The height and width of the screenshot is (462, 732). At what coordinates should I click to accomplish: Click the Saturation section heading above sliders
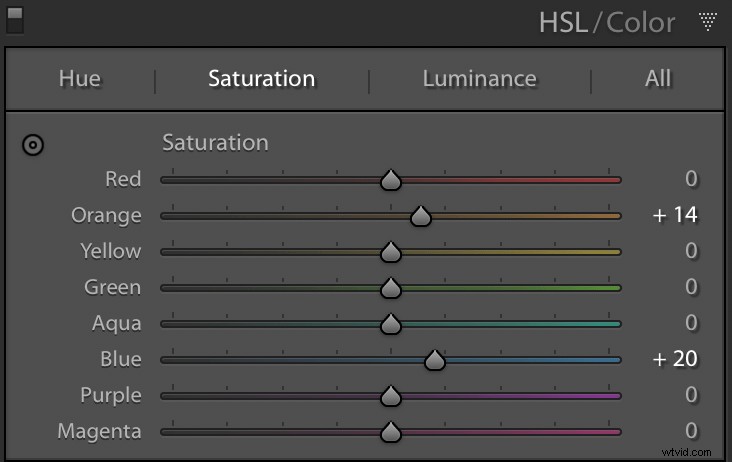(215, 143)
